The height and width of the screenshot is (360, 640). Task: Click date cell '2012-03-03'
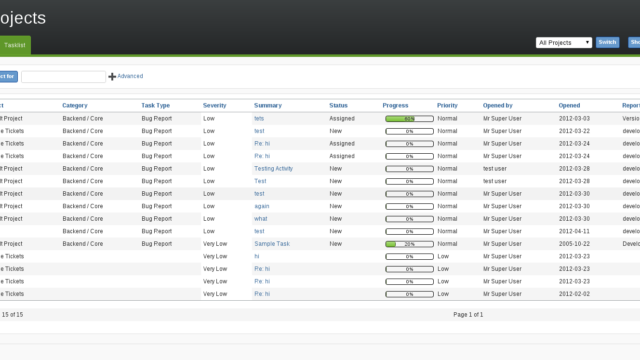click(574, 118)
